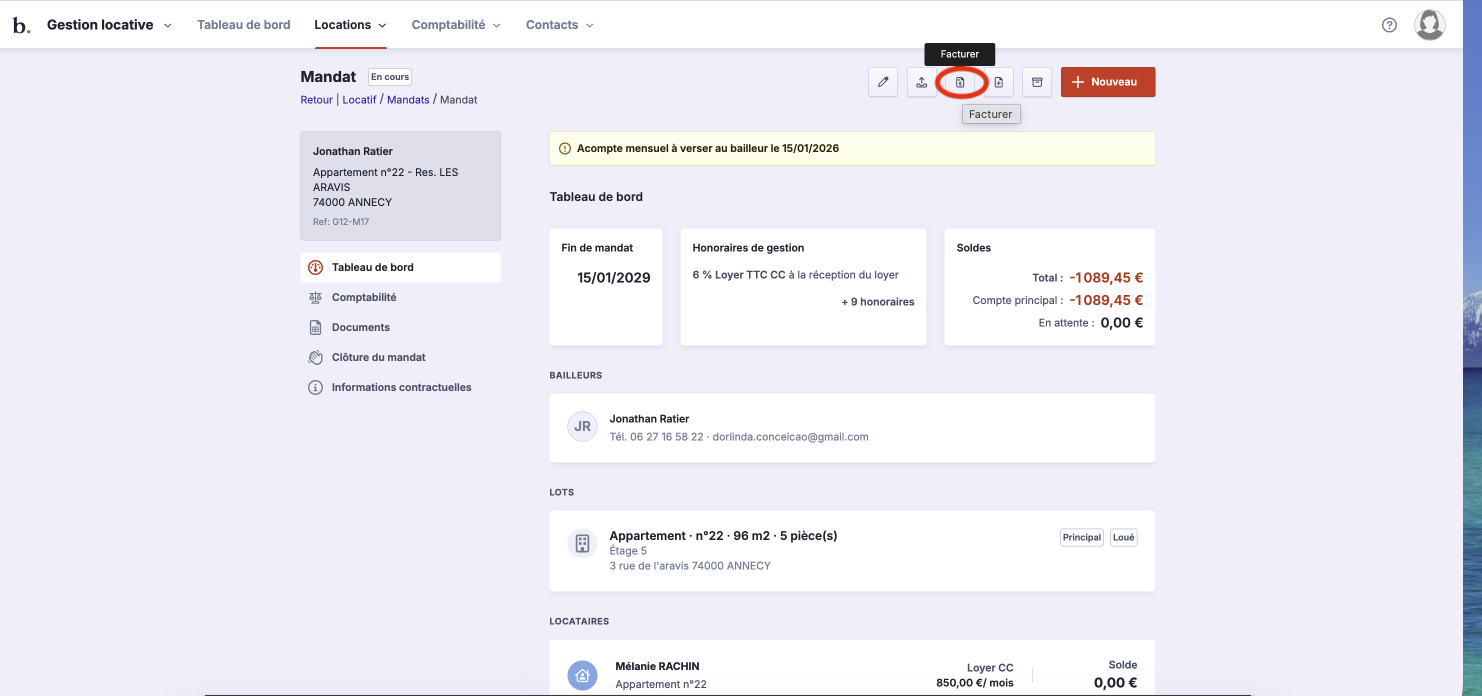The height and width of the screenshot is (696, 1482).
Task: Click the Retour breadcrumb link
Action: point(316,100)
